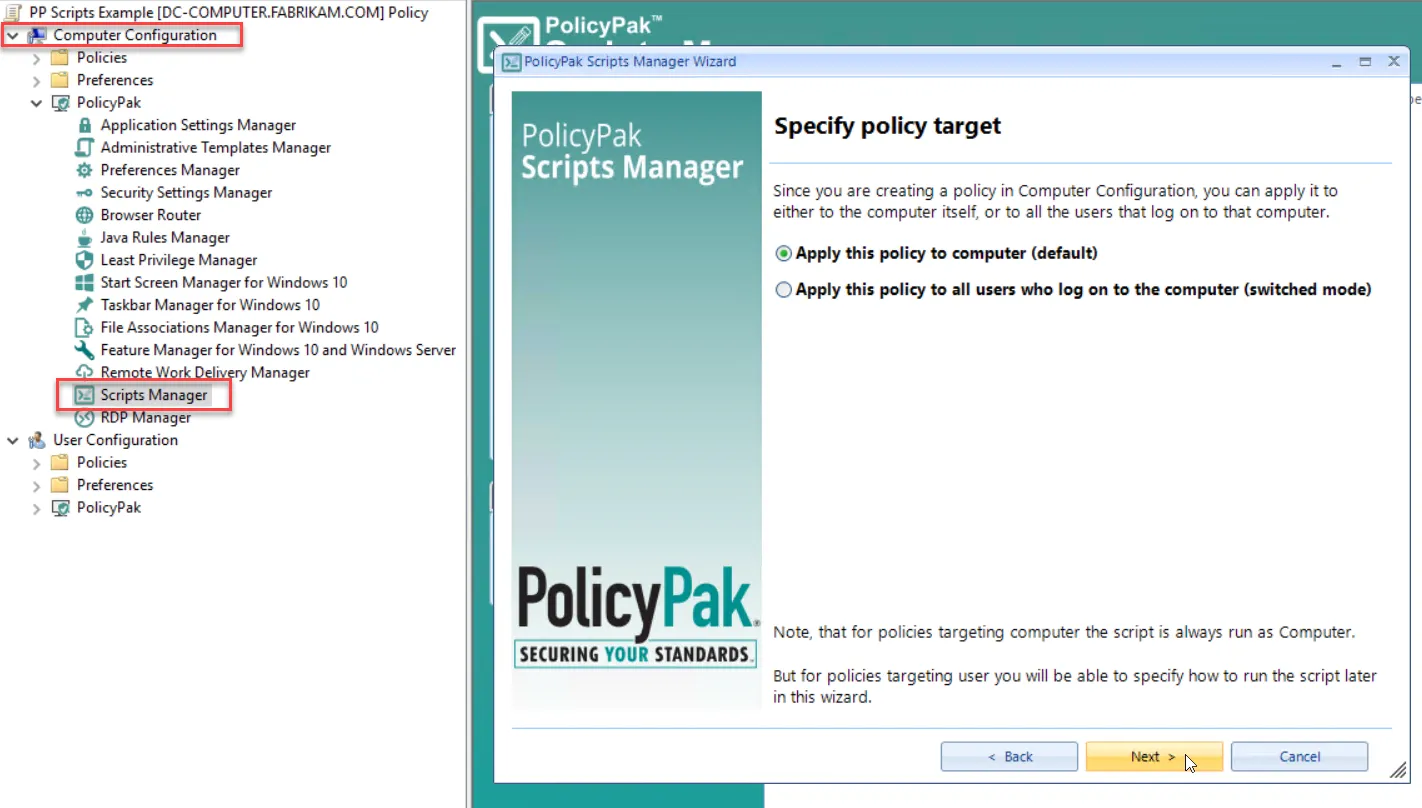Select Java Rules Manager label
The width and height of the screenshot is (1422, 808).
pyautogui.click(x=165, y=237)
